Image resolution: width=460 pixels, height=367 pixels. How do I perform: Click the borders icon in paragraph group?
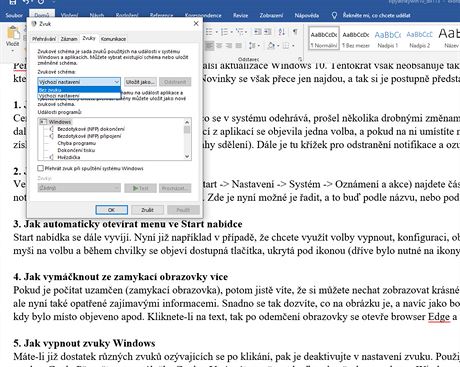pos(286,45)
